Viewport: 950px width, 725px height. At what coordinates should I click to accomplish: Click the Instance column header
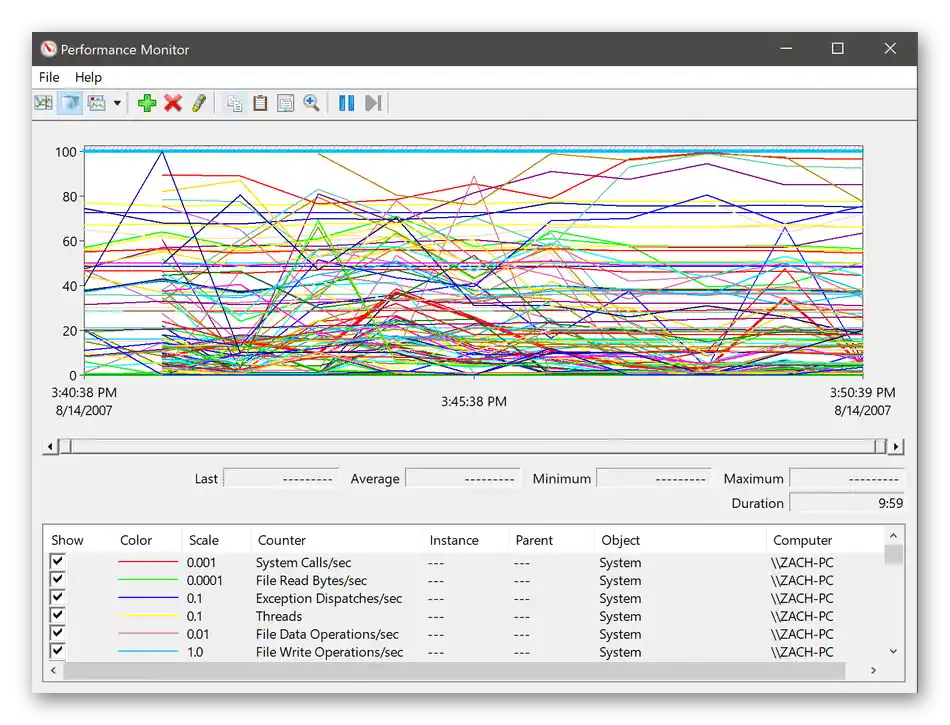click(454, 540)
